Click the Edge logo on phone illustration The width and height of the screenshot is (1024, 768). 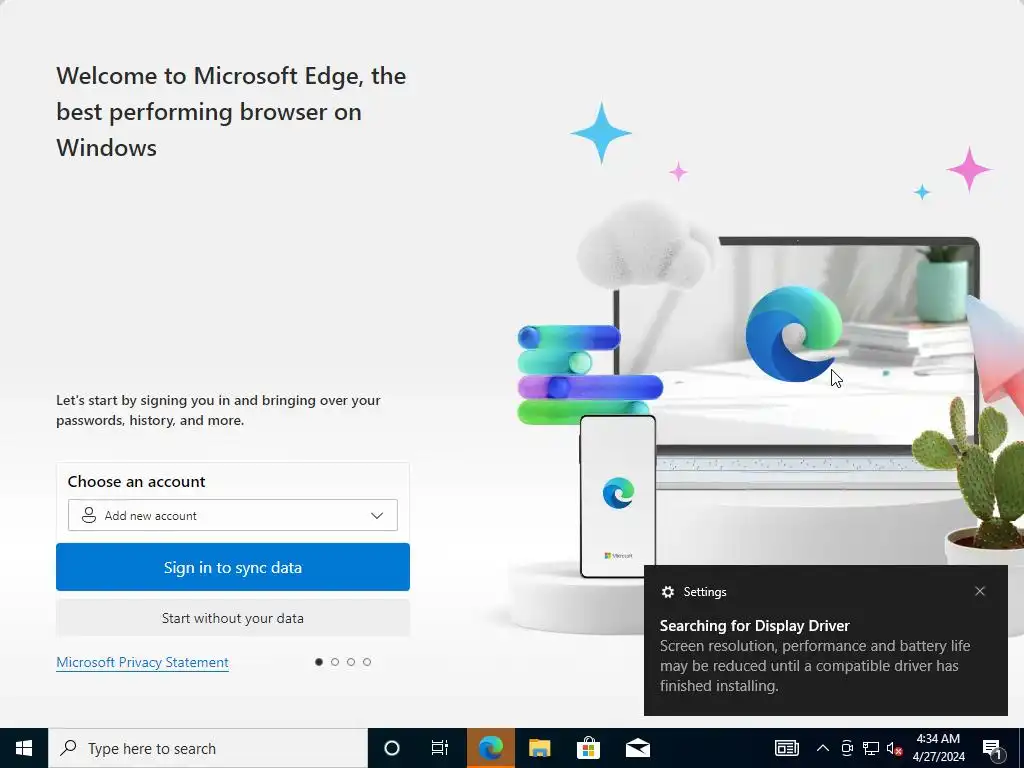point(618,492)
